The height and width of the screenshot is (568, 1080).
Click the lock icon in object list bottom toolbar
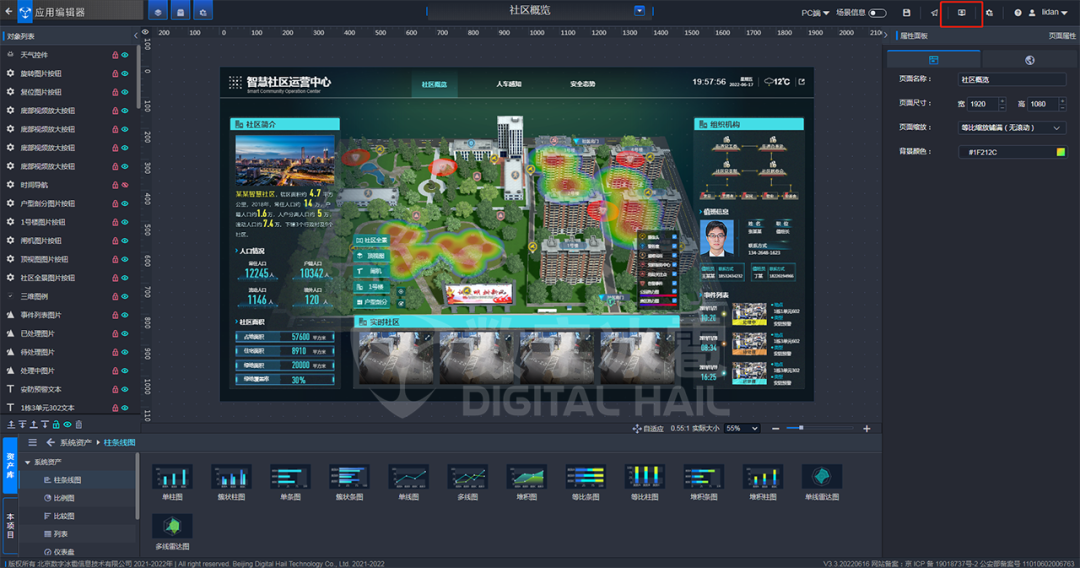[x=56, y=425]
